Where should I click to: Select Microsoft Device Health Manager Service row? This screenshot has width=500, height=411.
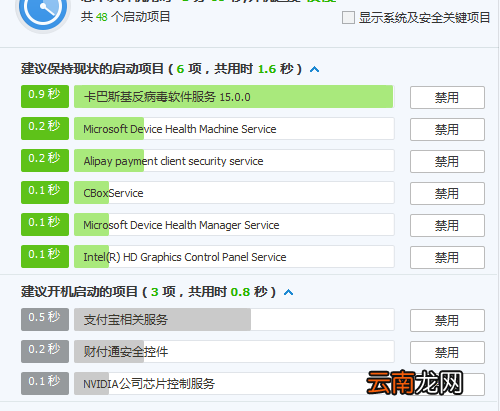pyautogui.click(x=234, y=225)
